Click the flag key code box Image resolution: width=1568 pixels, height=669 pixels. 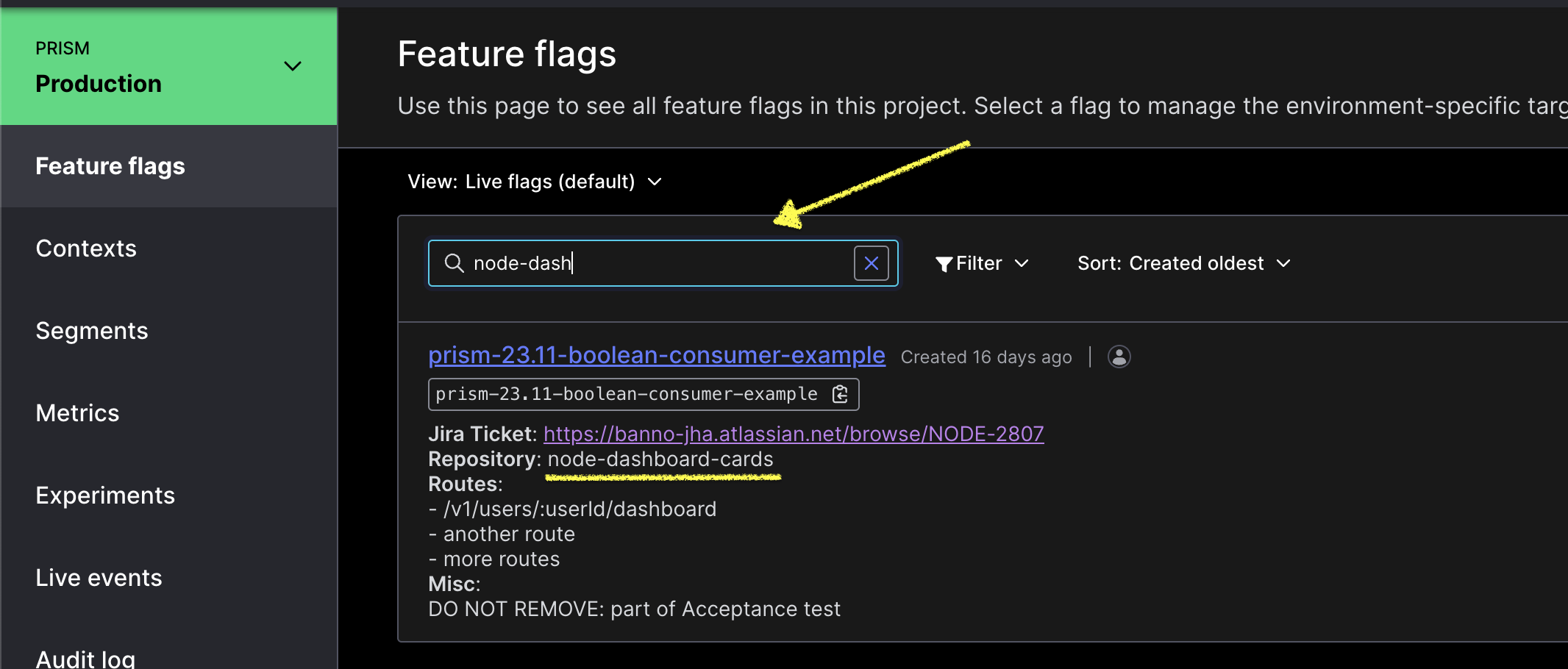click(x=627, y=395)
